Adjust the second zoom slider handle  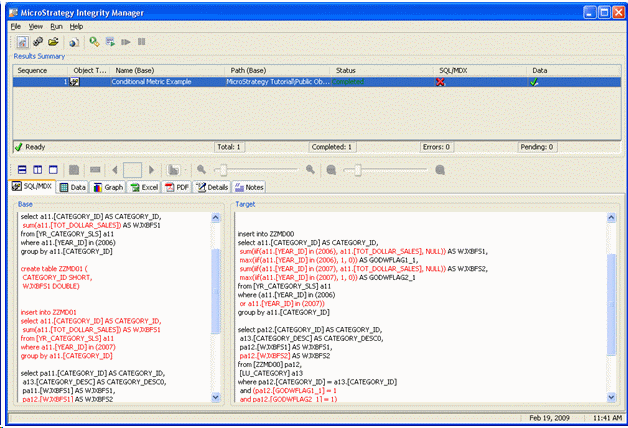pyautogui.click(x=358, y=170)
